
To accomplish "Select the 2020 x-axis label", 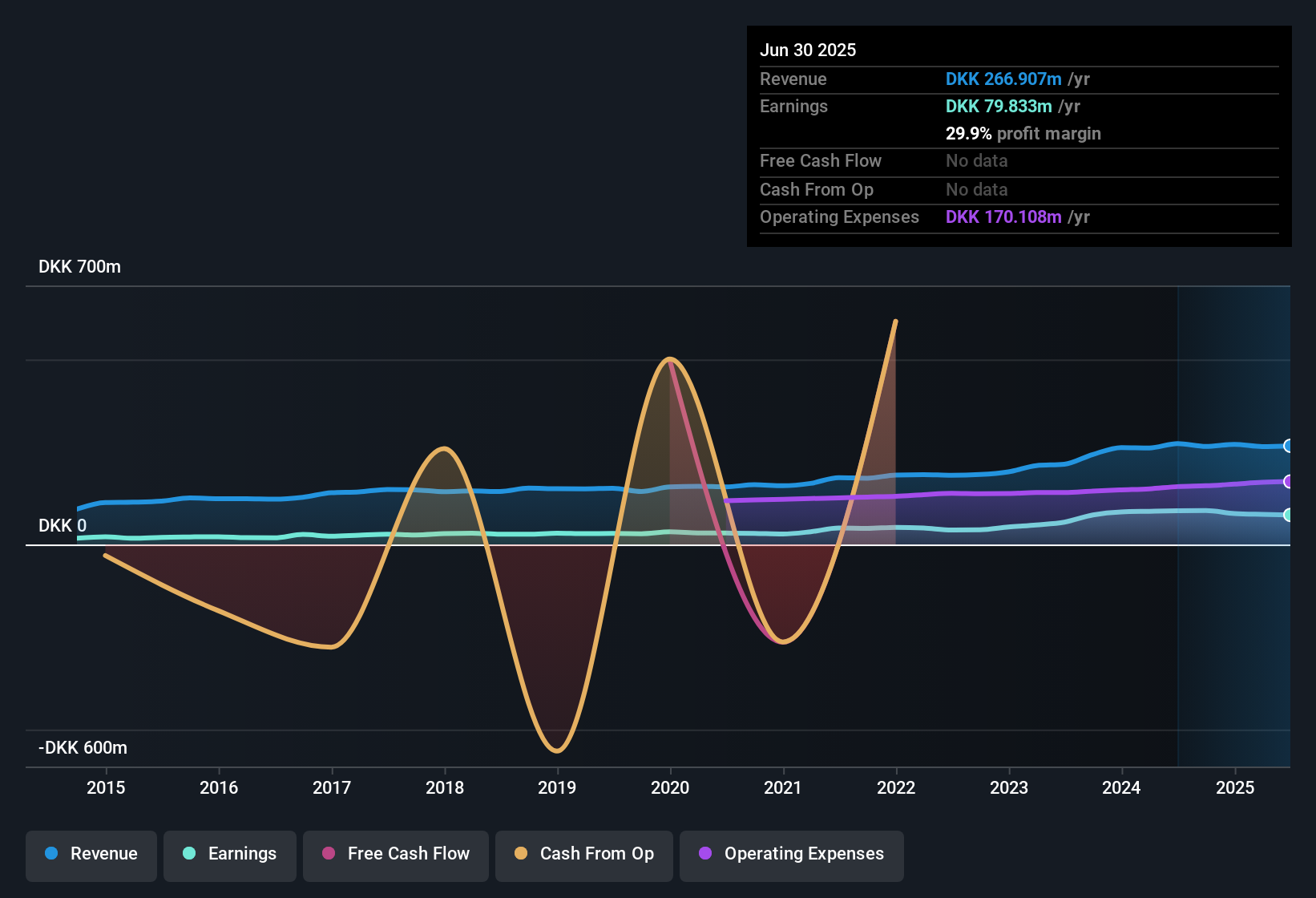I will pos(670,788).
